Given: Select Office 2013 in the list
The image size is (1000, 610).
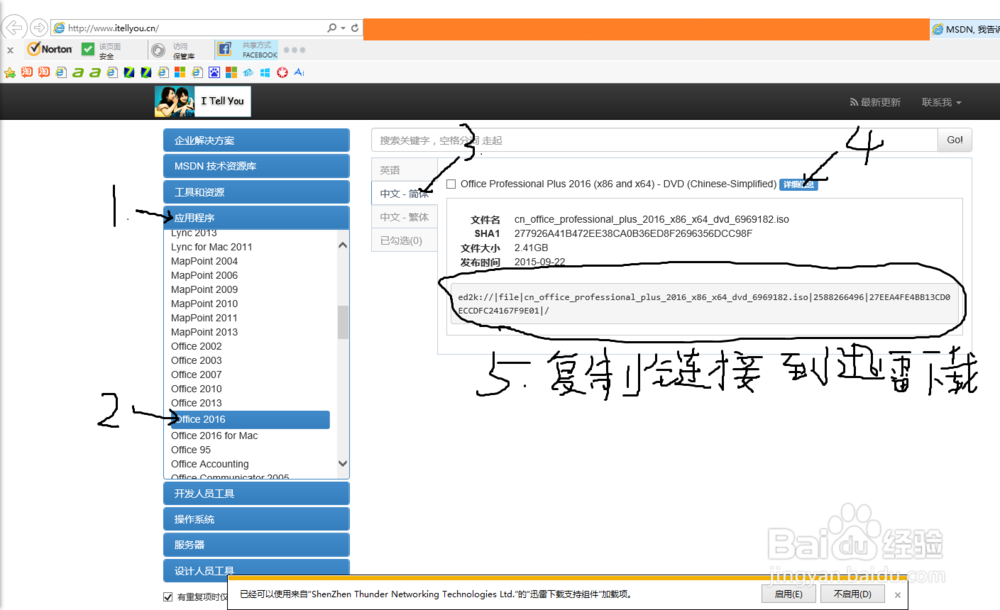Looking at the screenshot, I should click(x=196, y=403).
